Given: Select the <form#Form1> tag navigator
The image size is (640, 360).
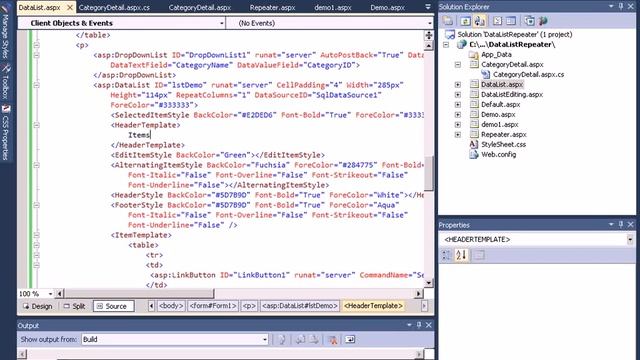Looking at the screenshot, I should [x=213, y=306].
